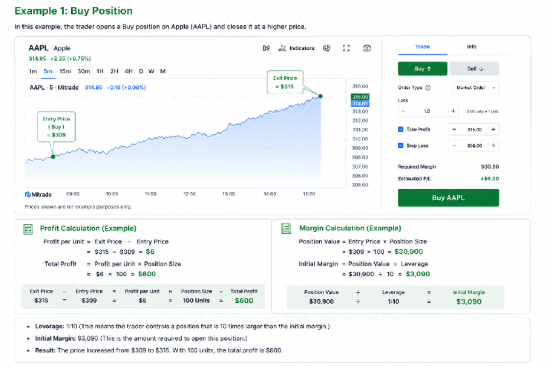Select the 30m timeframe
The image size is (553, 369).
click(x=84, y=71)
